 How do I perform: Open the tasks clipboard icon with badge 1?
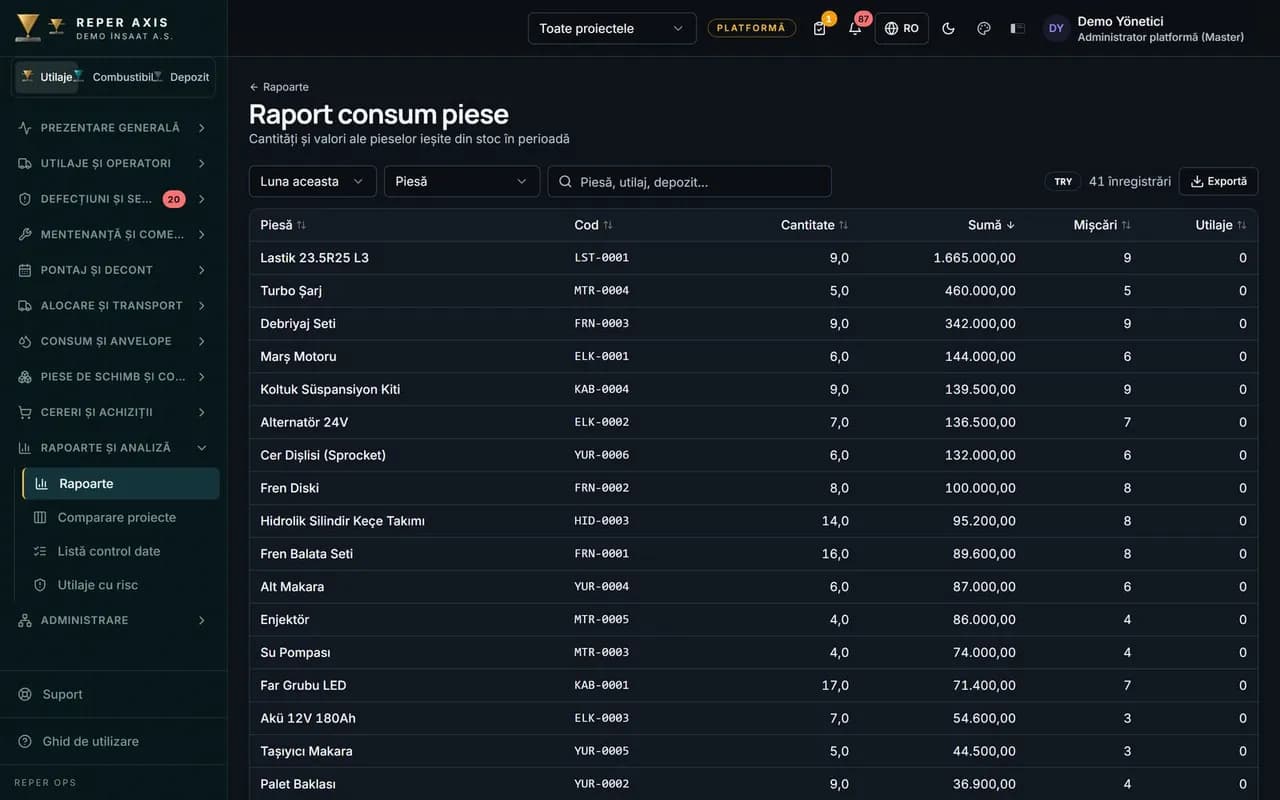820,28
